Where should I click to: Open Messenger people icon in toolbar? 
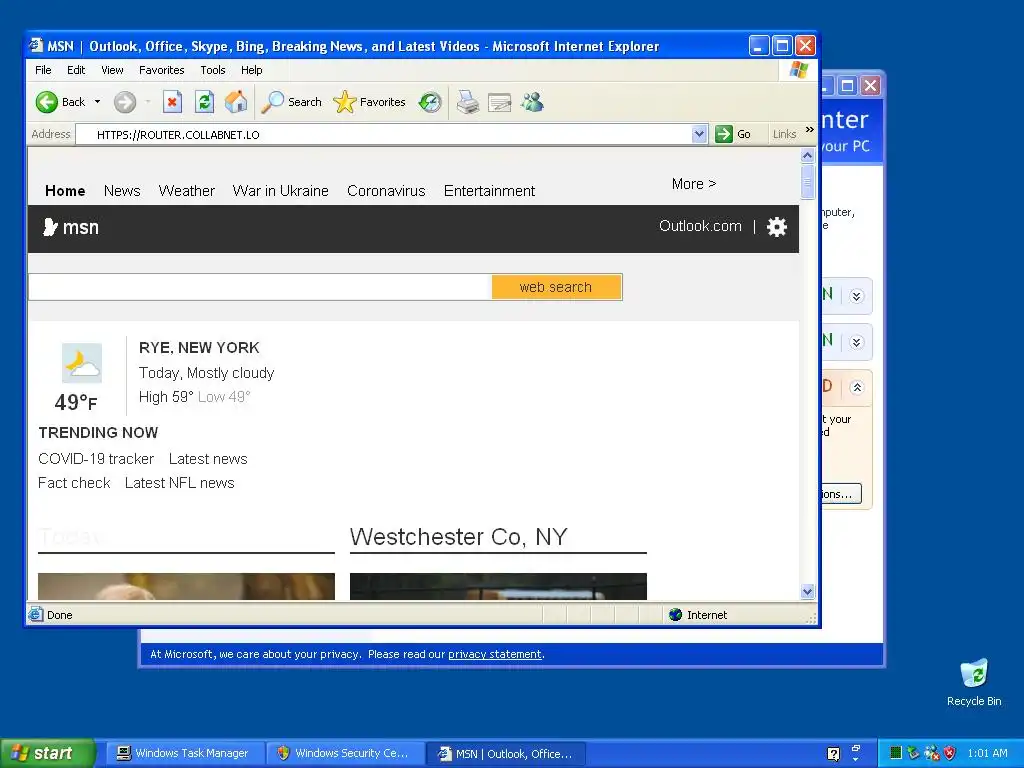click(x=532, y=102)
